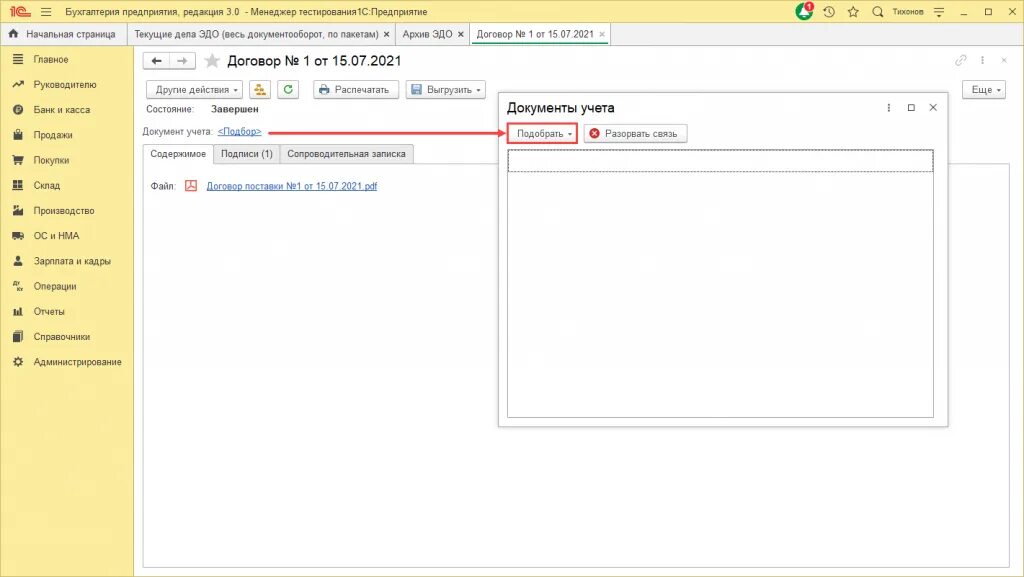Click the Завершен status text

click(x=234, y=109)
